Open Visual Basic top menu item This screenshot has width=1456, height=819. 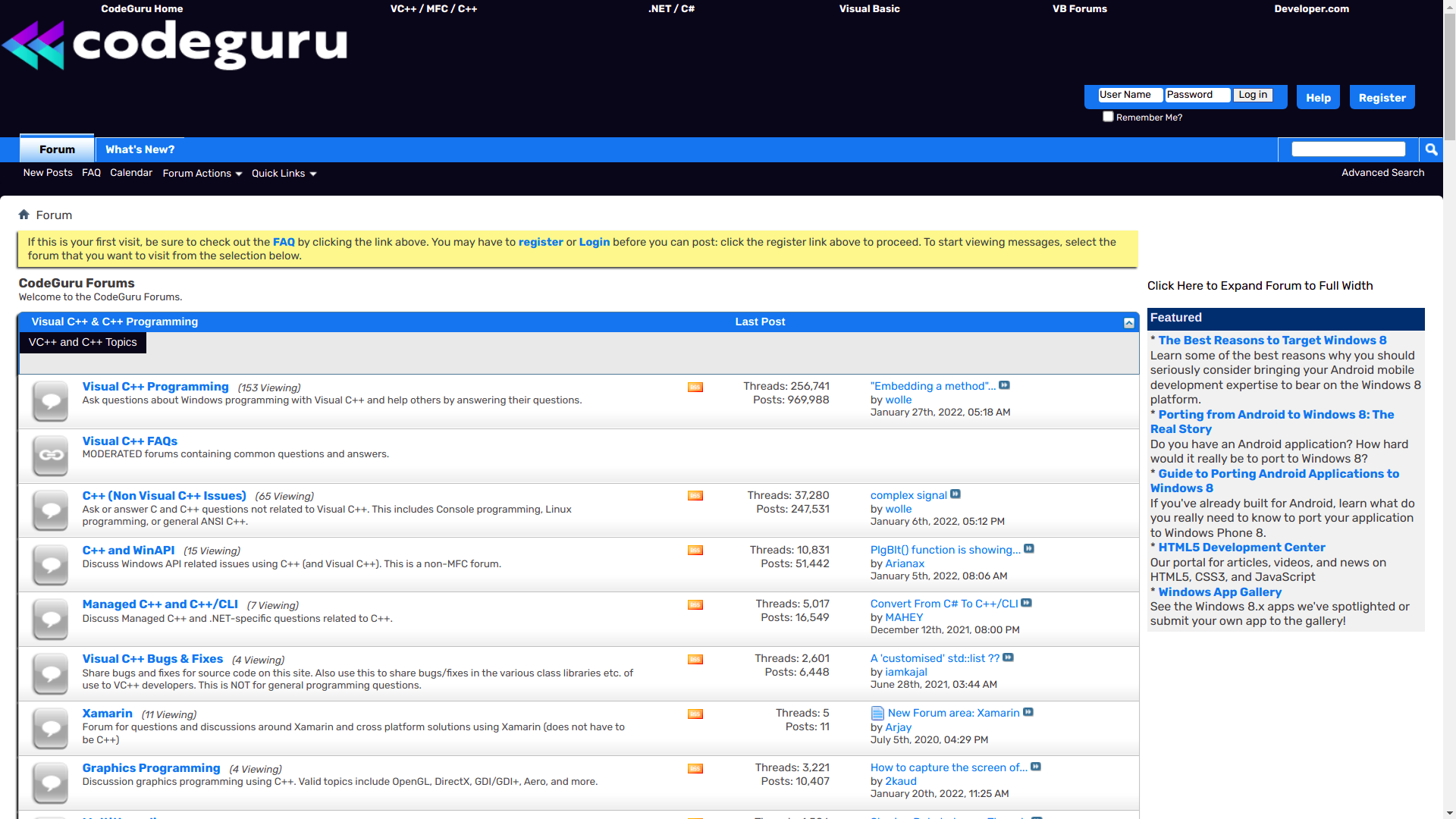point(870,9)
